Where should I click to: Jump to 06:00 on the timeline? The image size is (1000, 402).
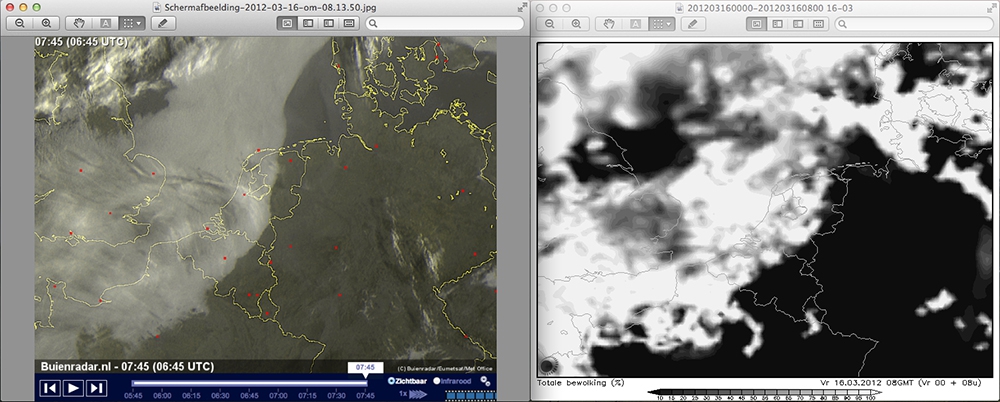[162, 396]
